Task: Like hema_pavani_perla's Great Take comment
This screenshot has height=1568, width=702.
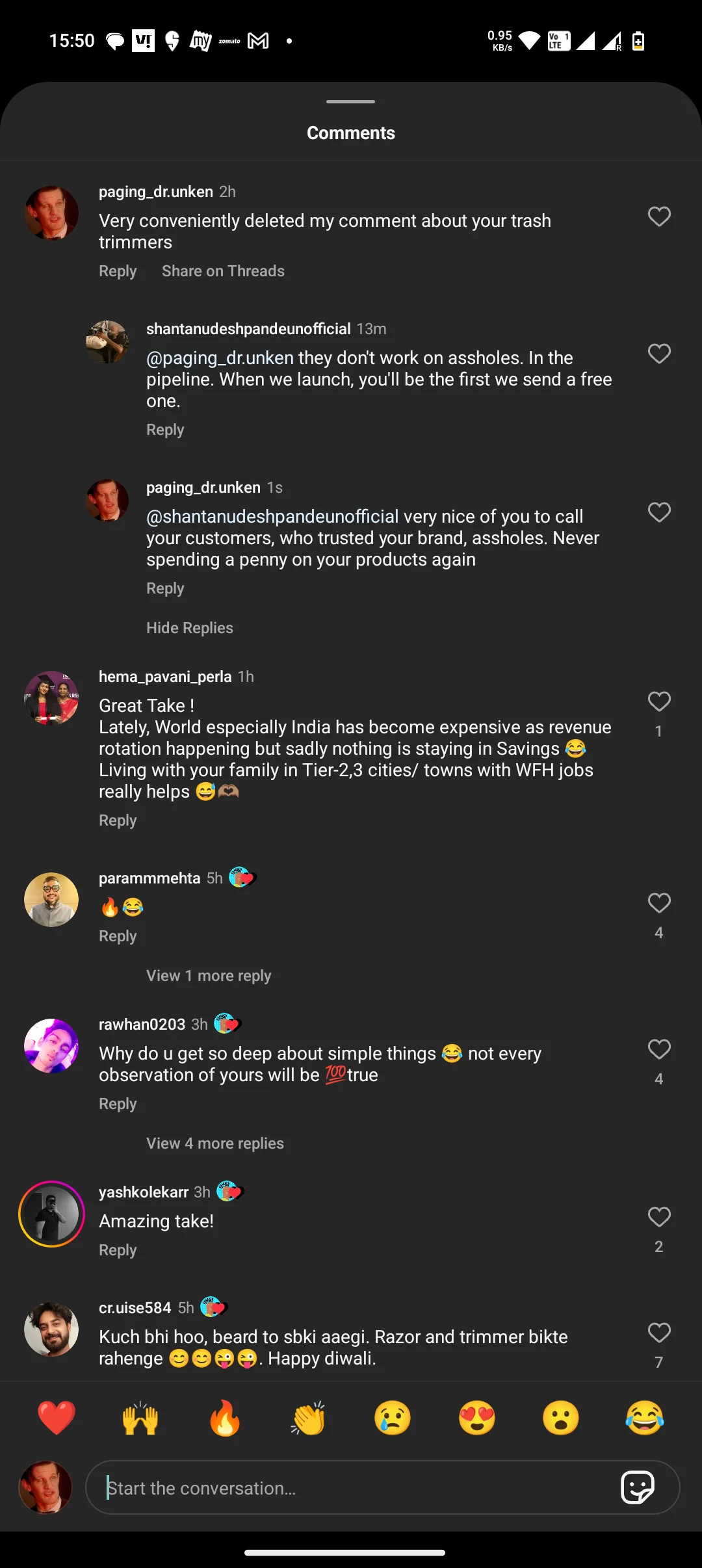Action: click(x=659, y=701)
